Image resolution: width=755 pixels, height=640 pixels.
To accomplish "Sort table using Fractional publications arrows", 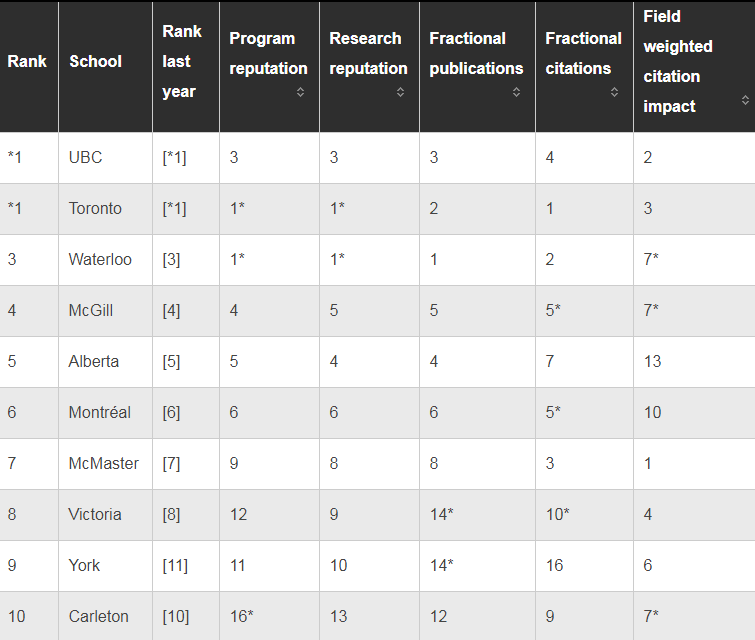I will click(516, 92).
